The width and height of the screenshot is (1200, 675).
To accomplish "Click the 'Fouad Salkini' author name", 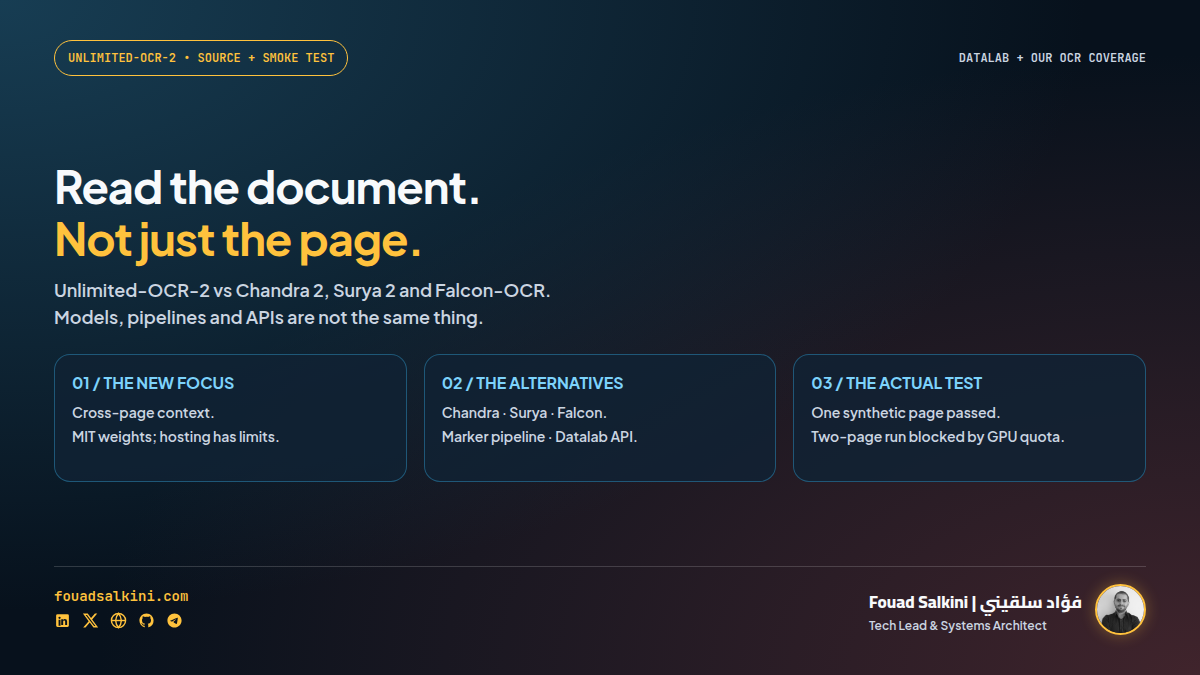I will click(918, 602).
